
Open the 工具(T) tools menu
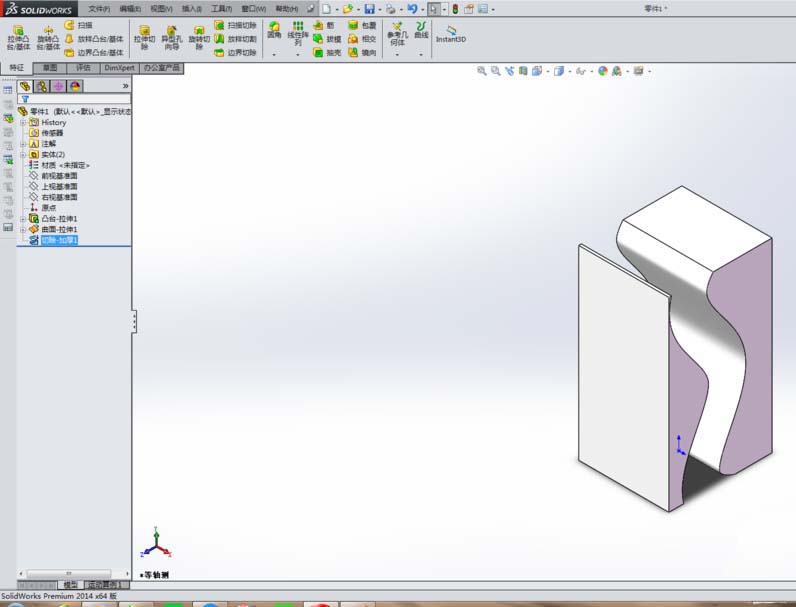[x=221, y=9]
